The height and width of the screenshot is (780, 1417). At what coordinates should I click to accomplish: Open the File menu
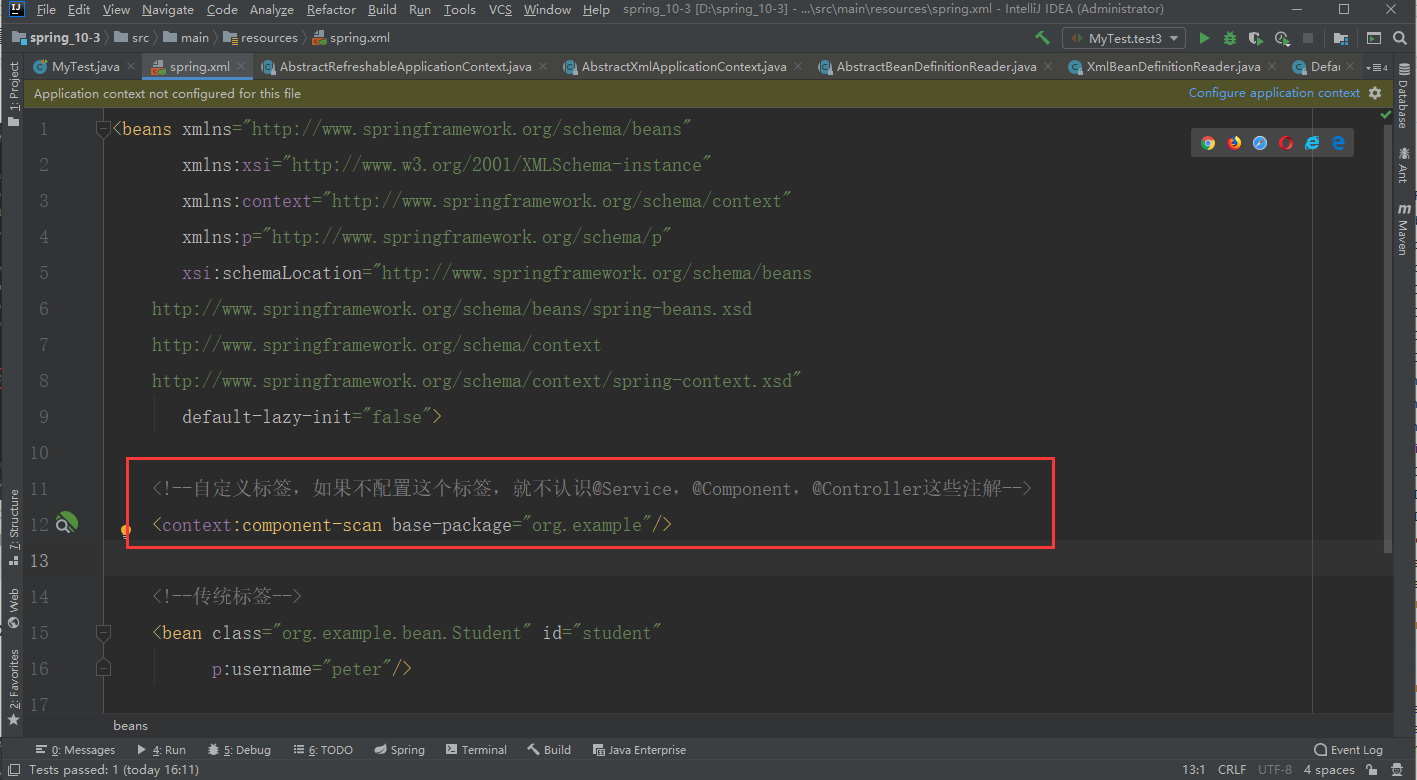46,9
